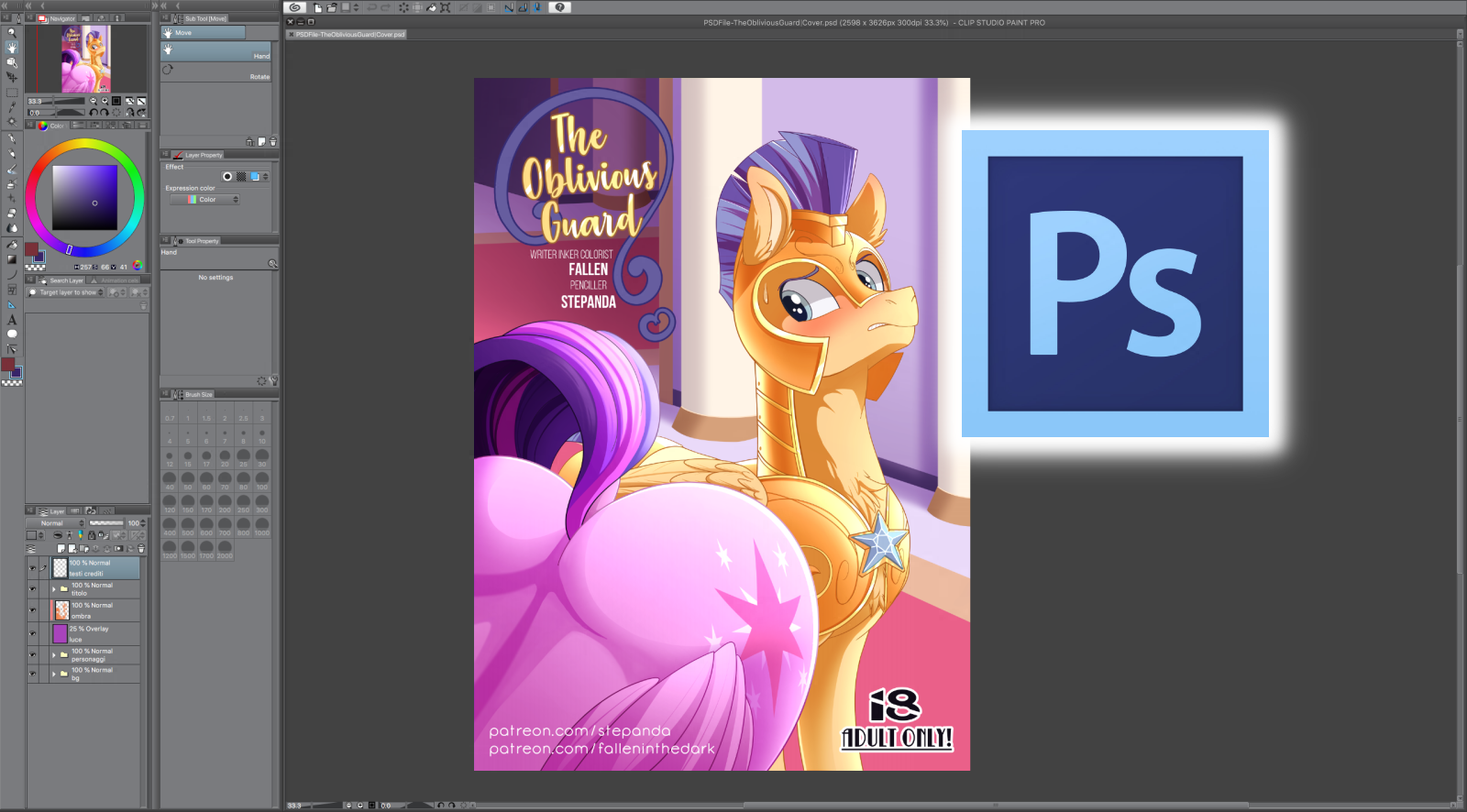Open the Target layer to show dropdown

(x=66, y=292)
